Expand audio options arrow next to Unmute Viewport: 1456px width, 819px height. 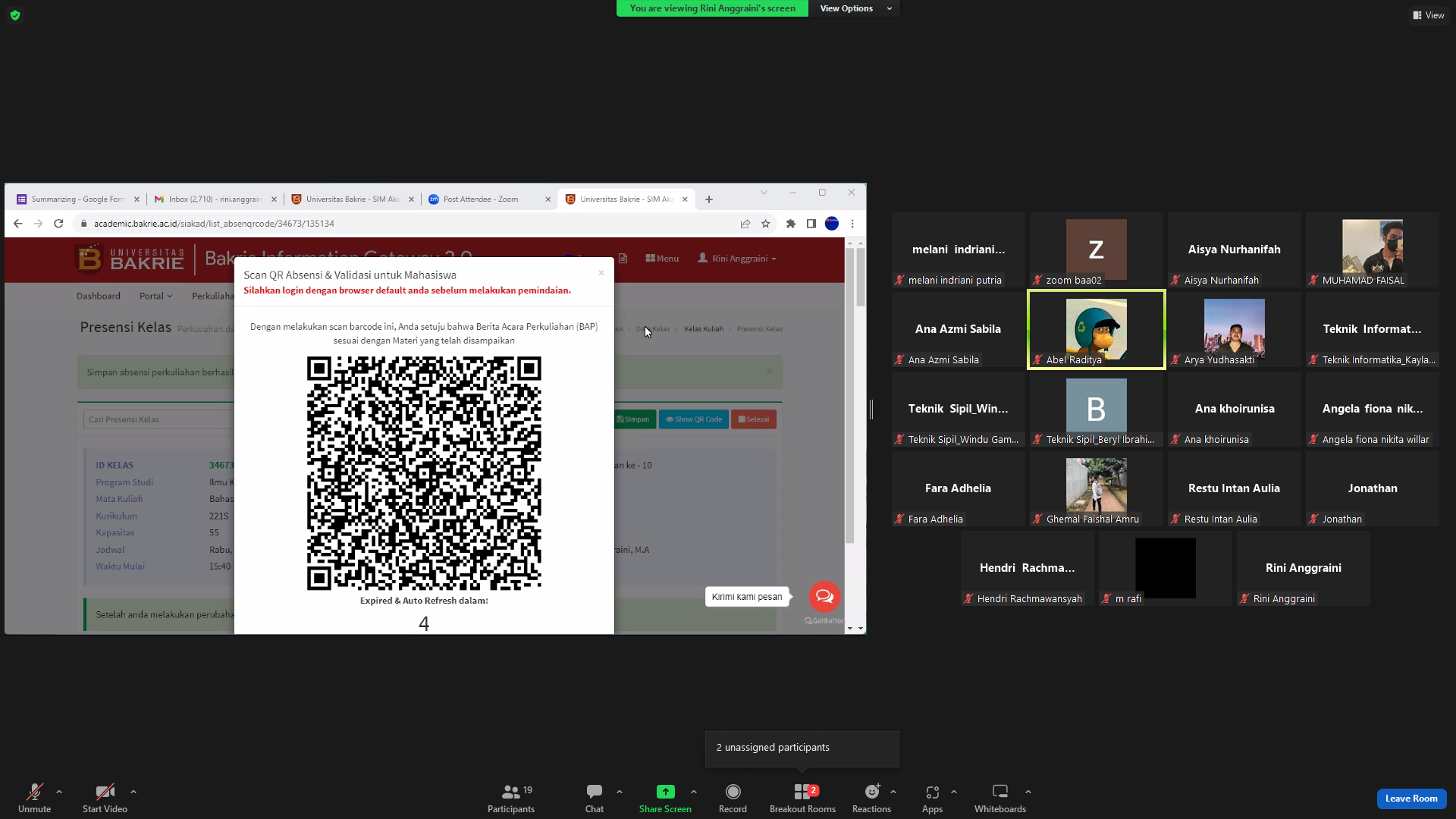pyautogui.click(x=59, y=792)
